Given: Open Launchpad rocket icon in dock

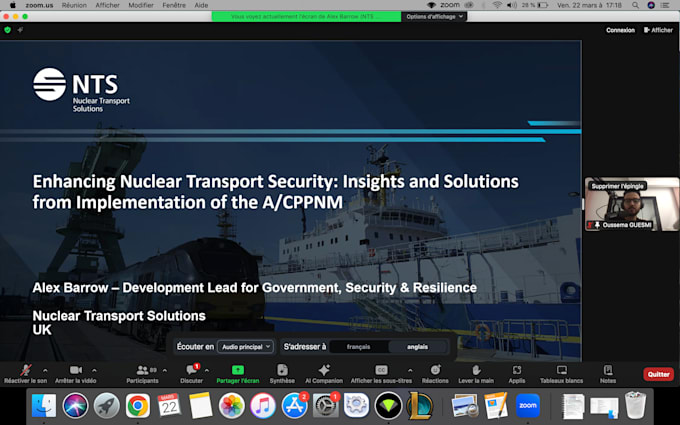Looking at the screenshot, I should 107,406.
